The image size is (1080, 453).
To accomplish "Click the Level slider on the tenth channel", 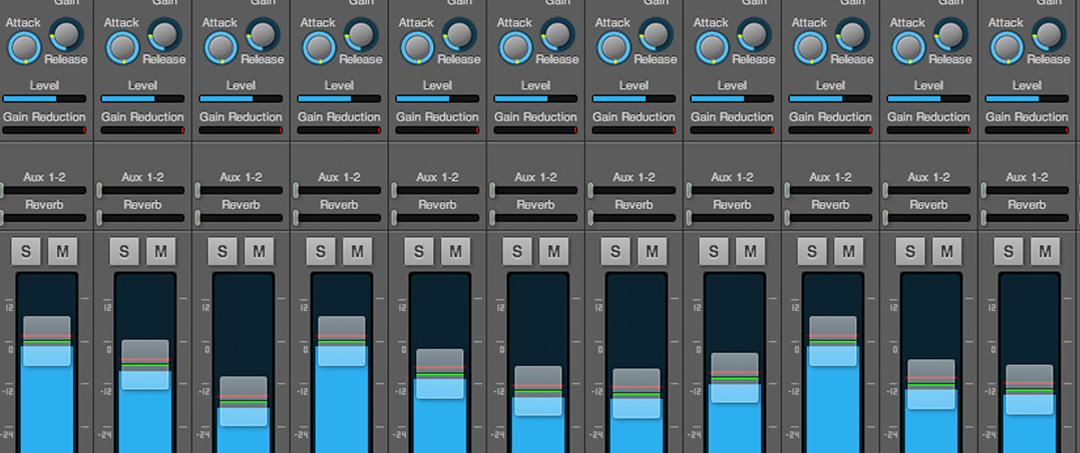I will click(929, 99).
